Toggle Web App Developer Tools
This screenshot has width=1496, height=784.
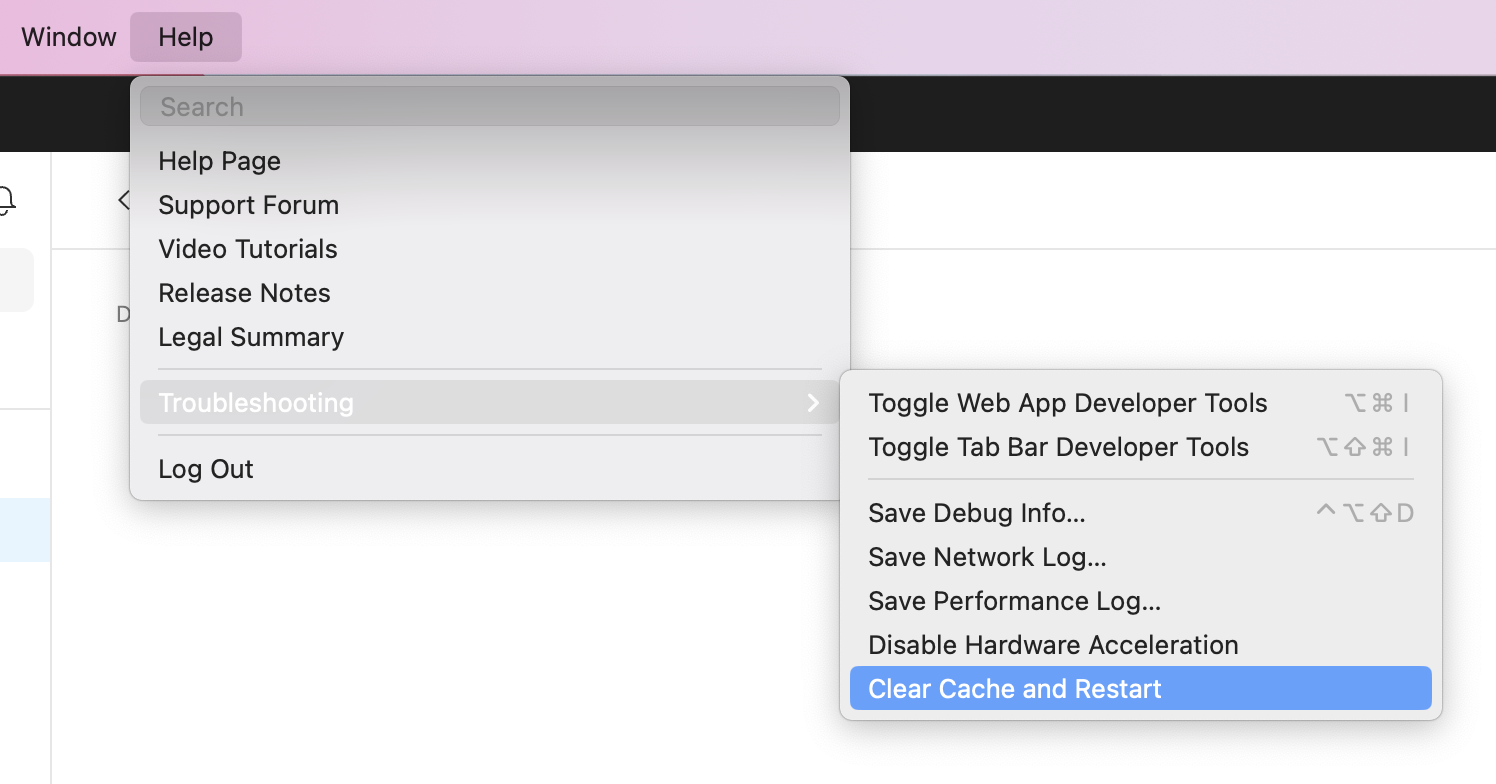pos(1141,403)
